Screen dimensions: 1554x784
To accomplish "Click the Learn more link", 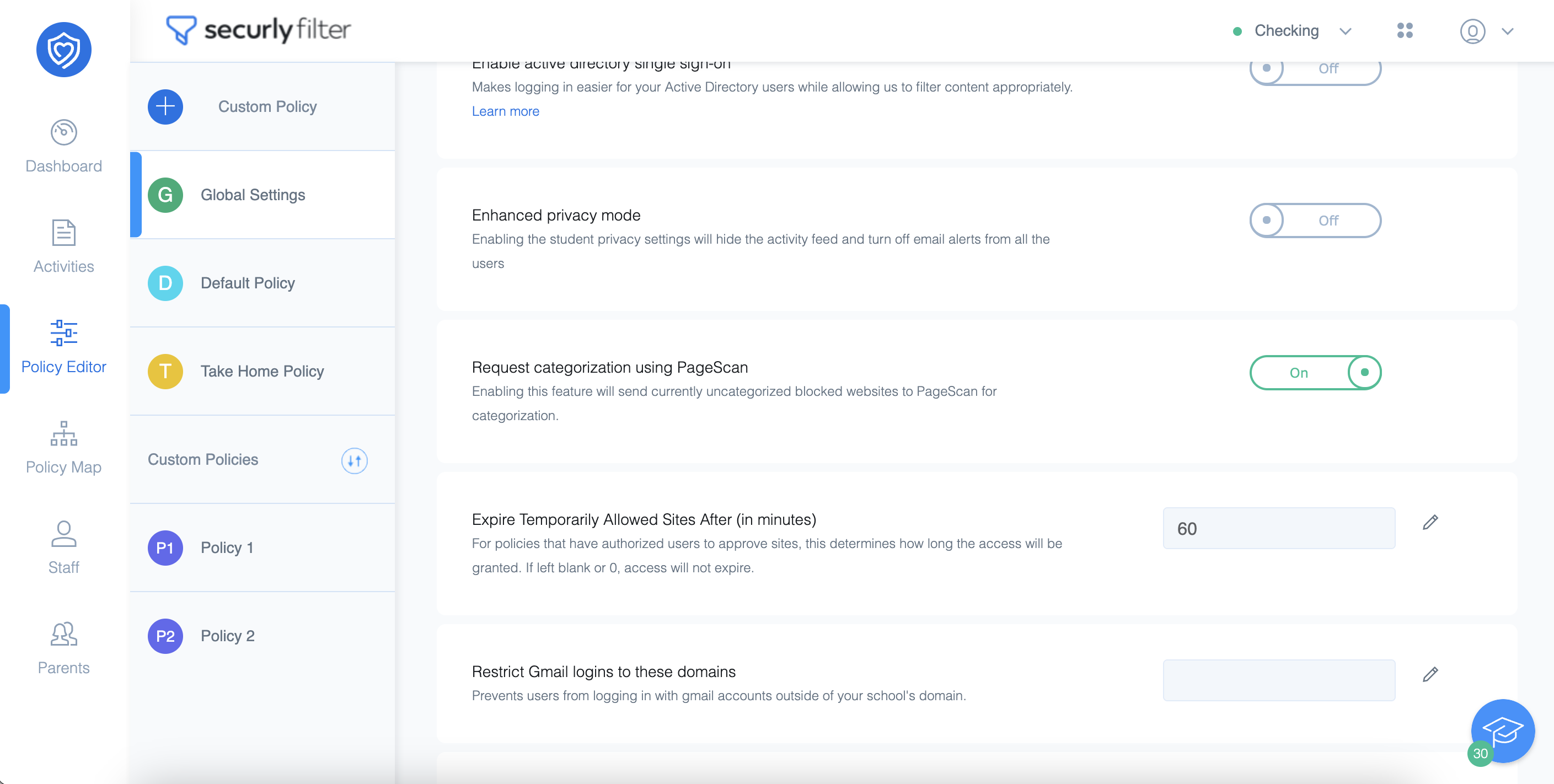I will click(506, 111).
